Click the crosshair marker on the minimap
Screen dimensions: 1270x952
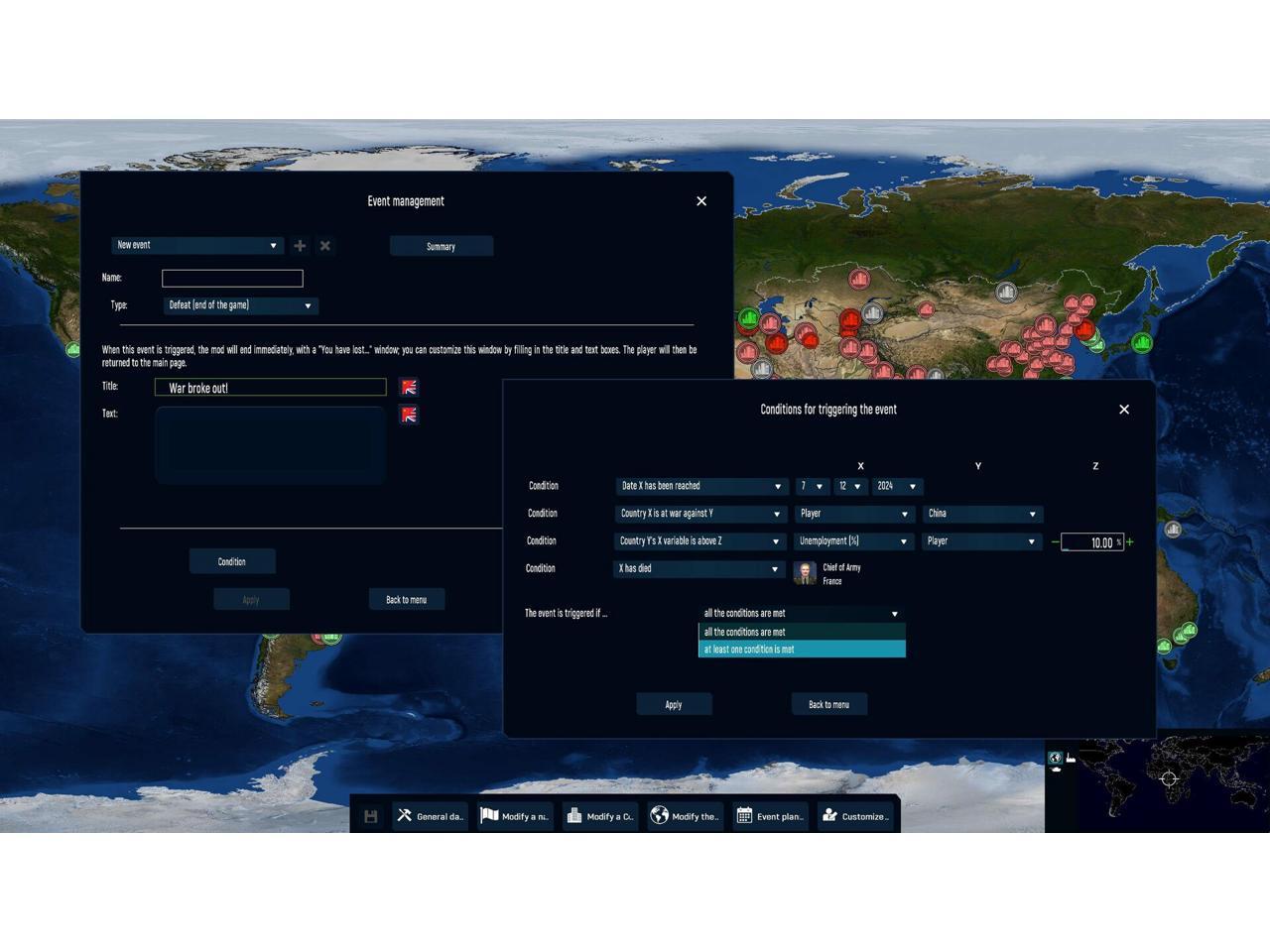[1169, 778]
